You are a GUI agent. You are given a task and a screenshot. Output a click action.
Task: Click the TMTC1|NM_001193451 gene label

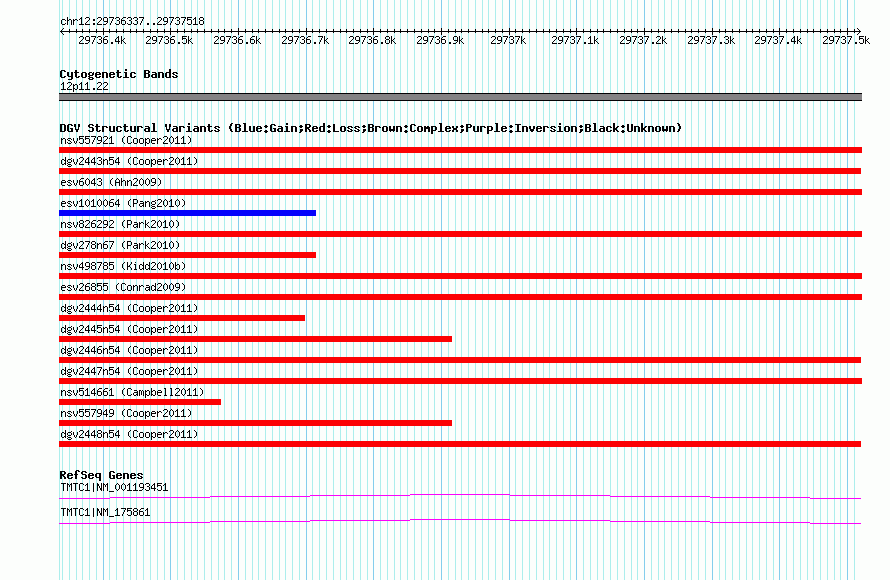click(114, 487)
